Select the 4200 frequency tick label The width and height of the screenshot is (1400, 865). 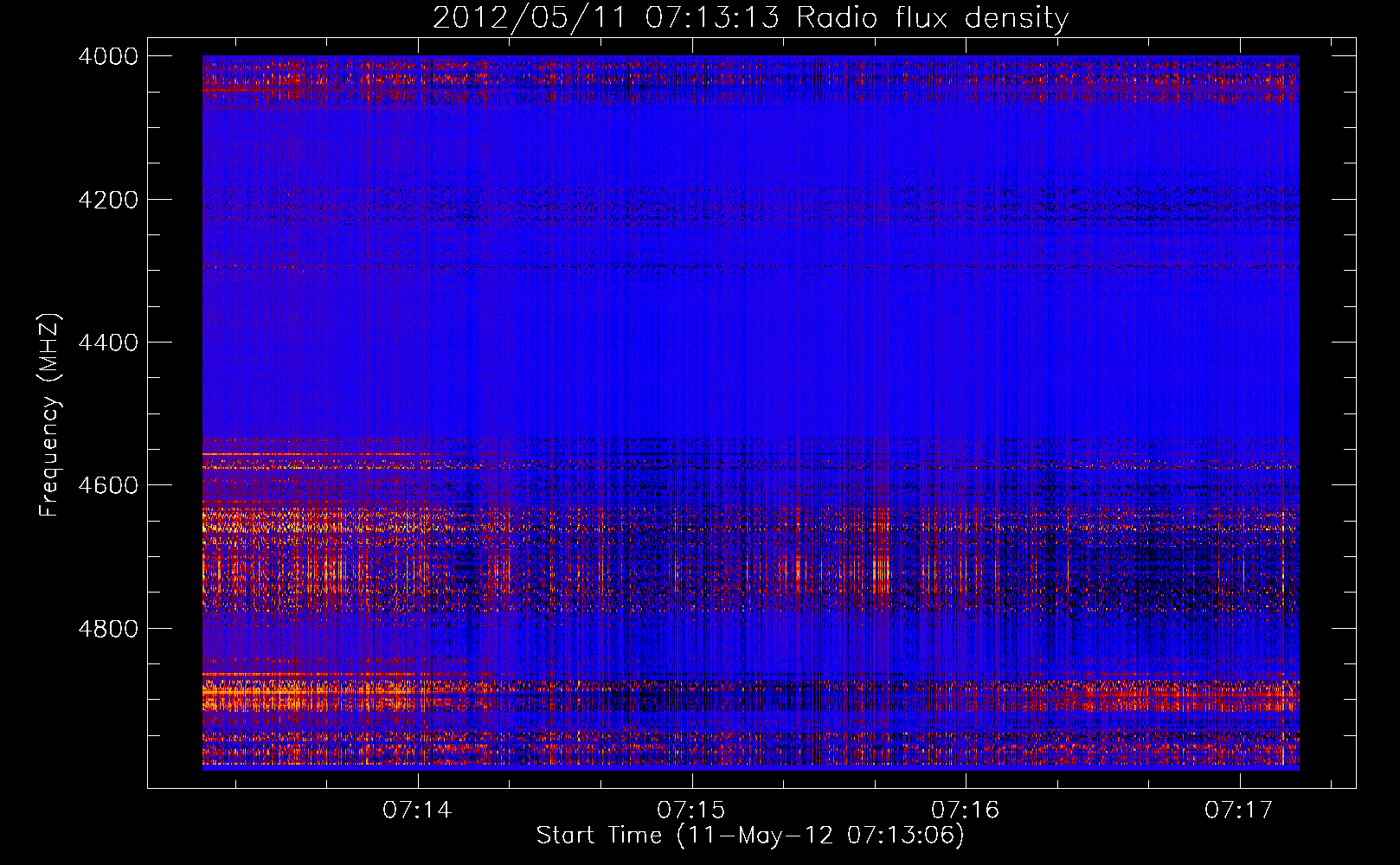pos(108,199)
